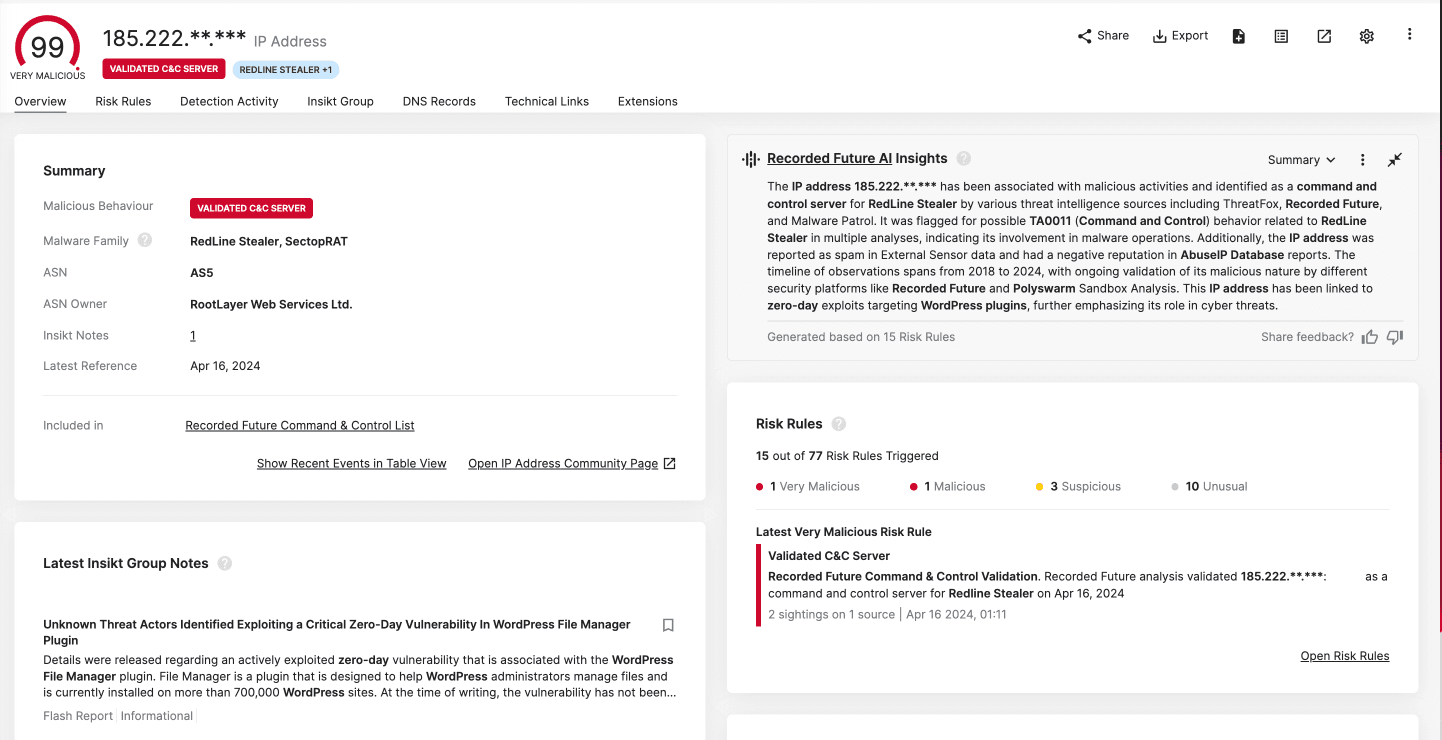This screenshot has width=1442, height=740.
Task: Open the DNS Records tab
Action: [439, 101]
